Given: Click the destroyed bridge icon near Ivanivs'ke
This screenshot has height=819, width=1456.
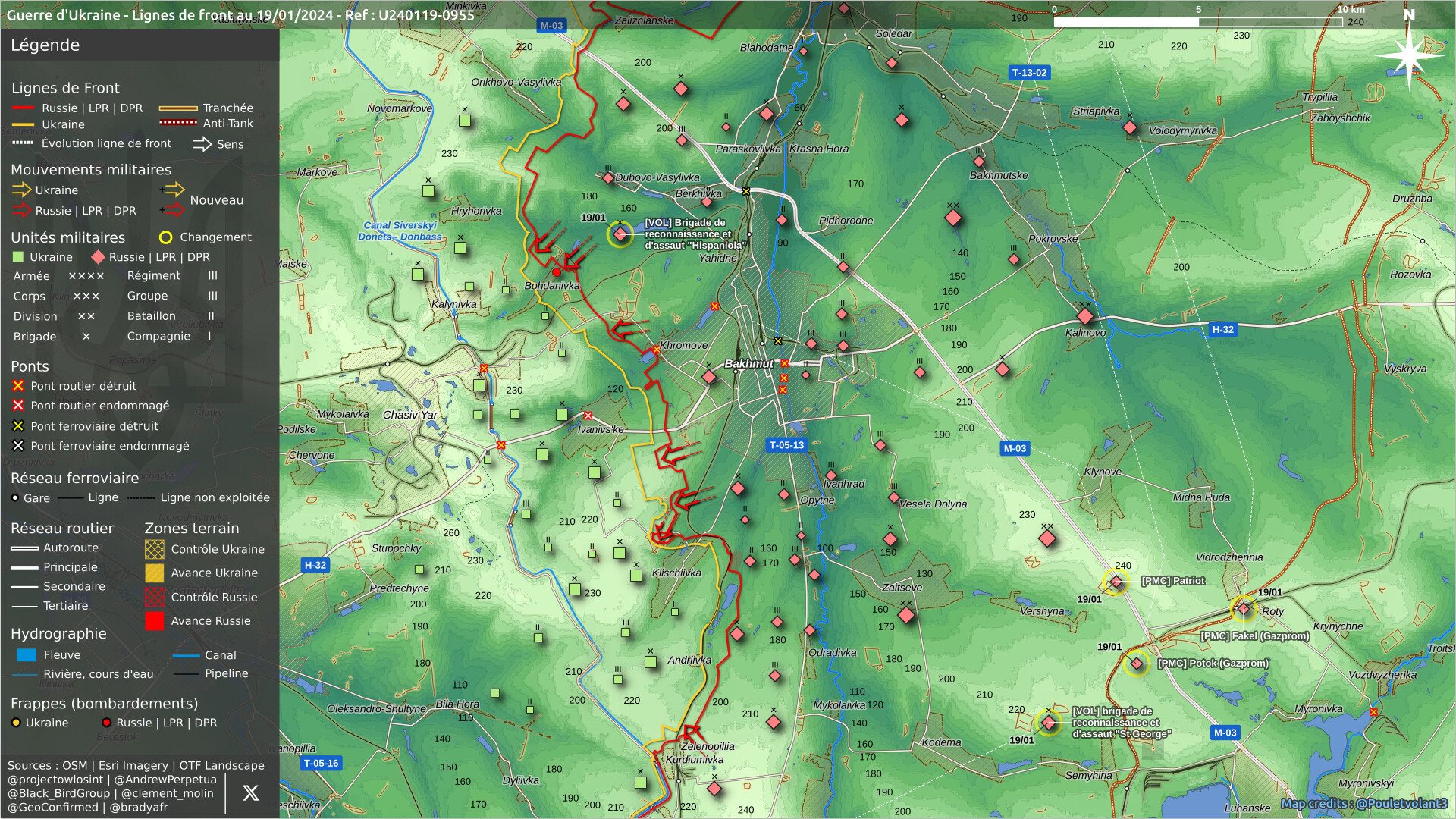Looking at the screenshot, I should point(588,416).
